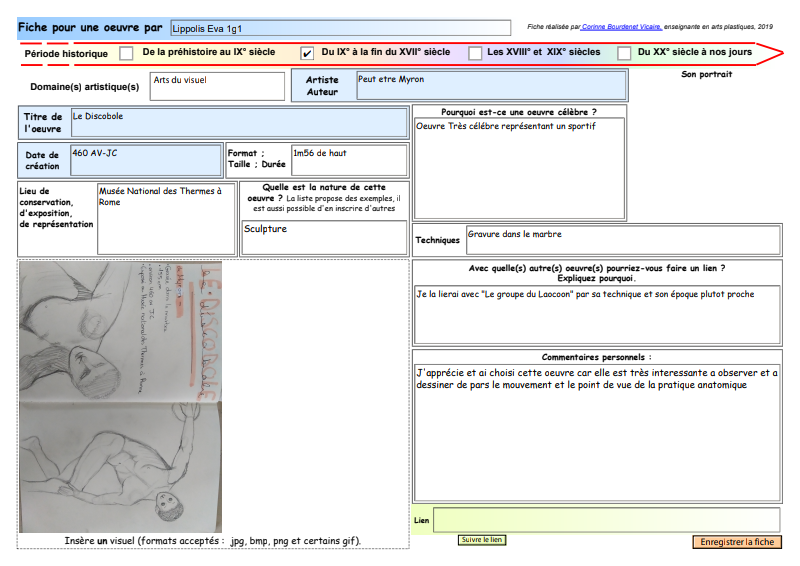Uncheck the 'Du IX° à la fin du XVII° siècle' box
Viewport: 800px width, 566px height.
point(307,53)
